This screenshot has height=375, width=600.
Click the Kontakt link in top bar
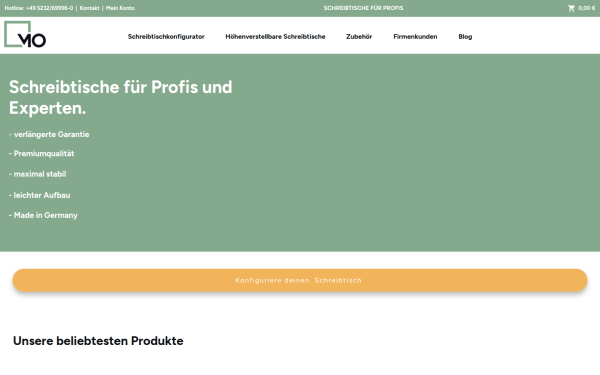(x=90, y=8)
